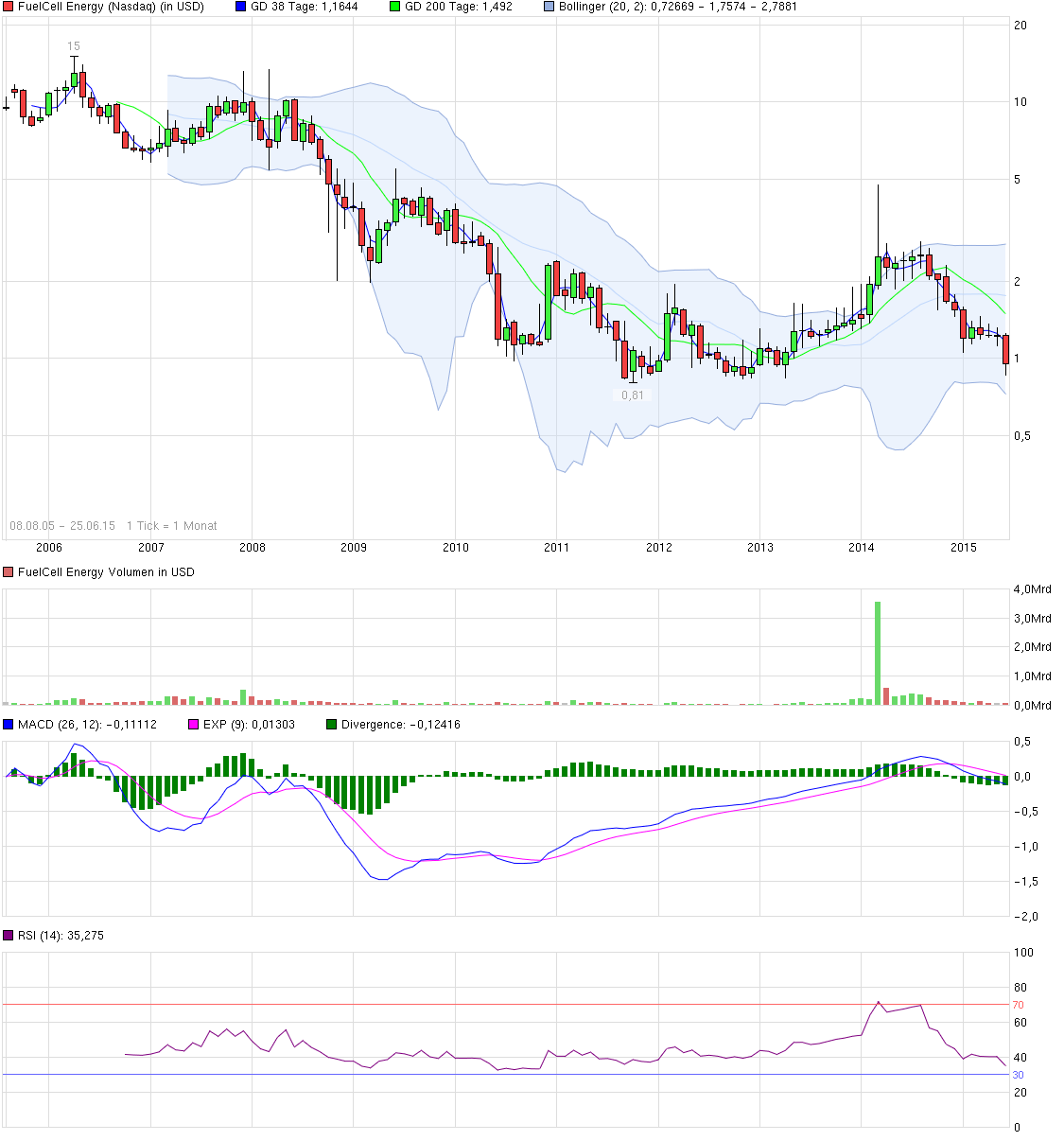Image resolution: width=1064 pixels, height=1141 pixels.
Task: Click the 2007 year label on time axis
Action: 150,548
